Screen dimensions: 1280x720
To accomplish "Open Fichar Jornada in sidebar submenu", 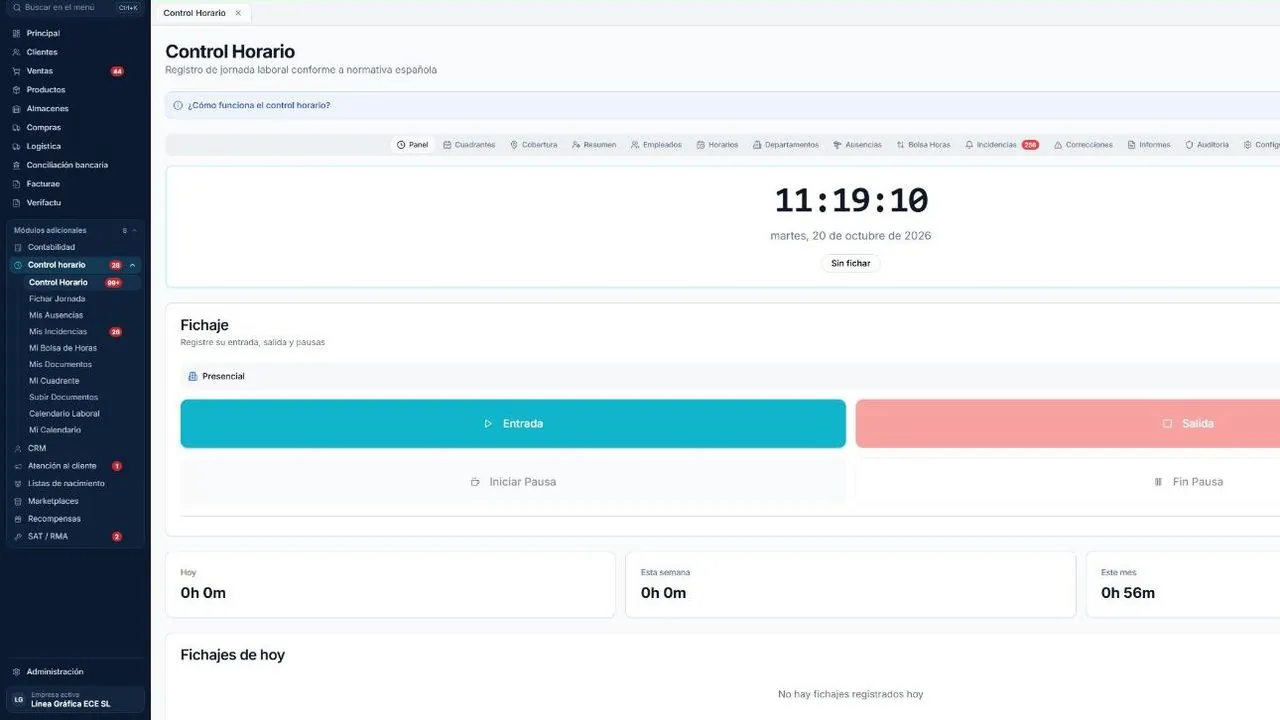I will (x=57, y=299).
